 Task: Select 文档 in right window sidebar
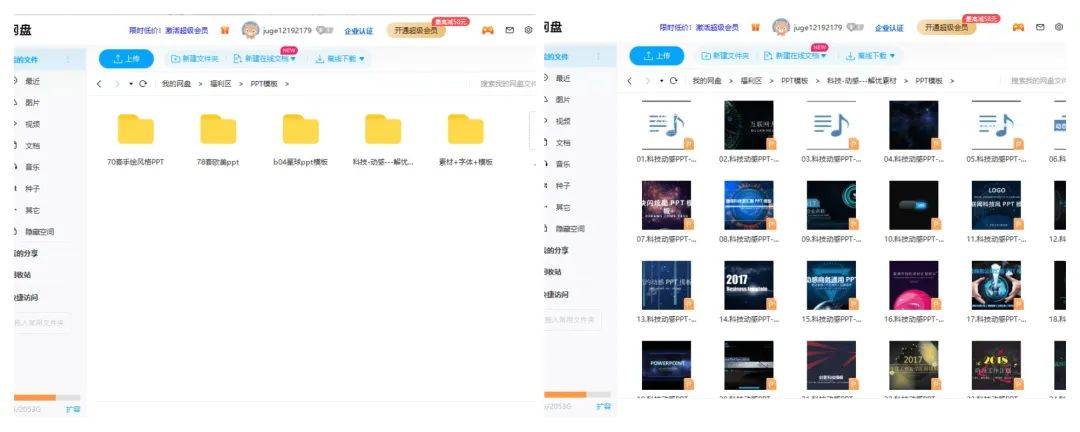[563, 143]
